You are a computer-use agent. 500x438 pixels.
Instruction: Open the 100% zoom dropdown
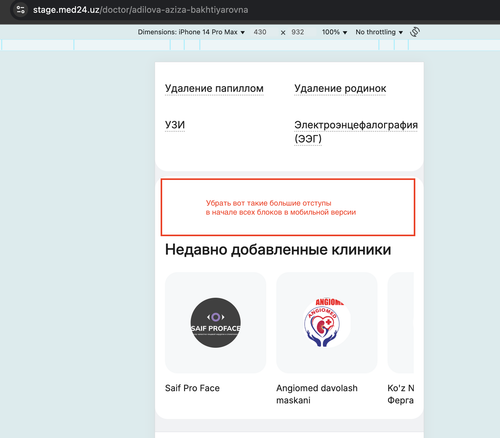point(334,32)
